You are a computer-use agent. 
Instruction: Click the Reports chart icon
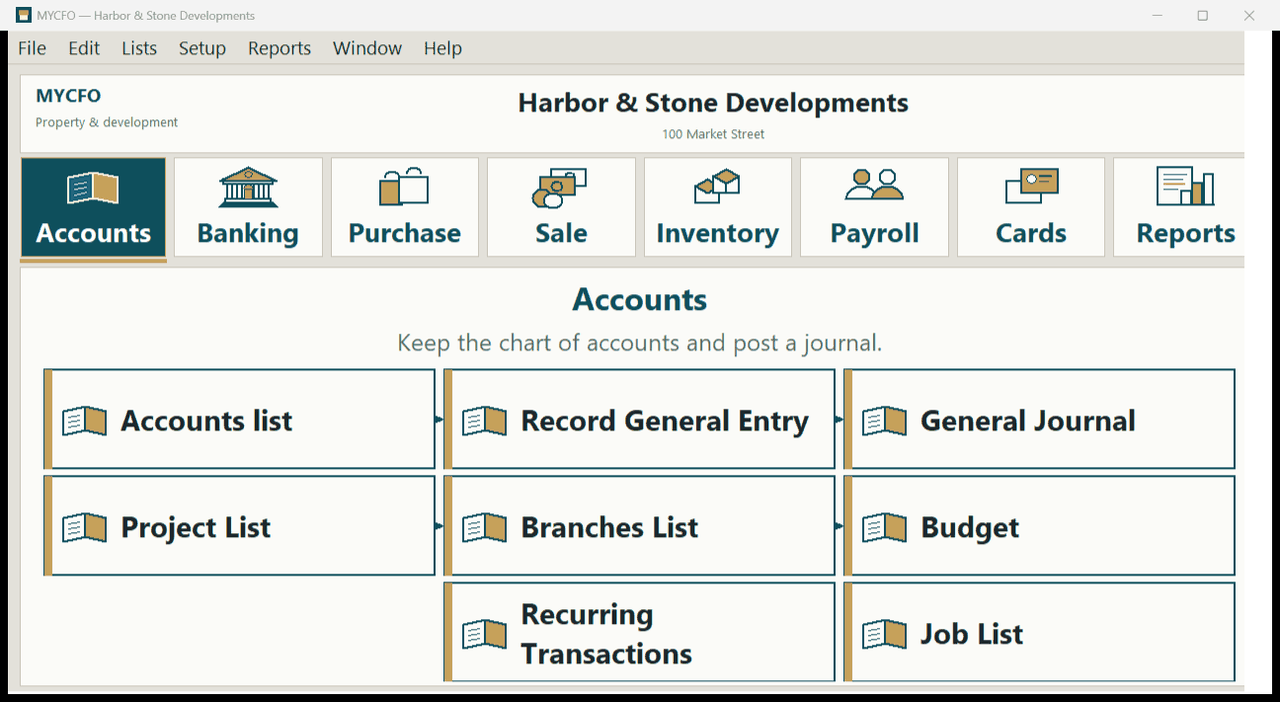click(x=1185, y=186)
